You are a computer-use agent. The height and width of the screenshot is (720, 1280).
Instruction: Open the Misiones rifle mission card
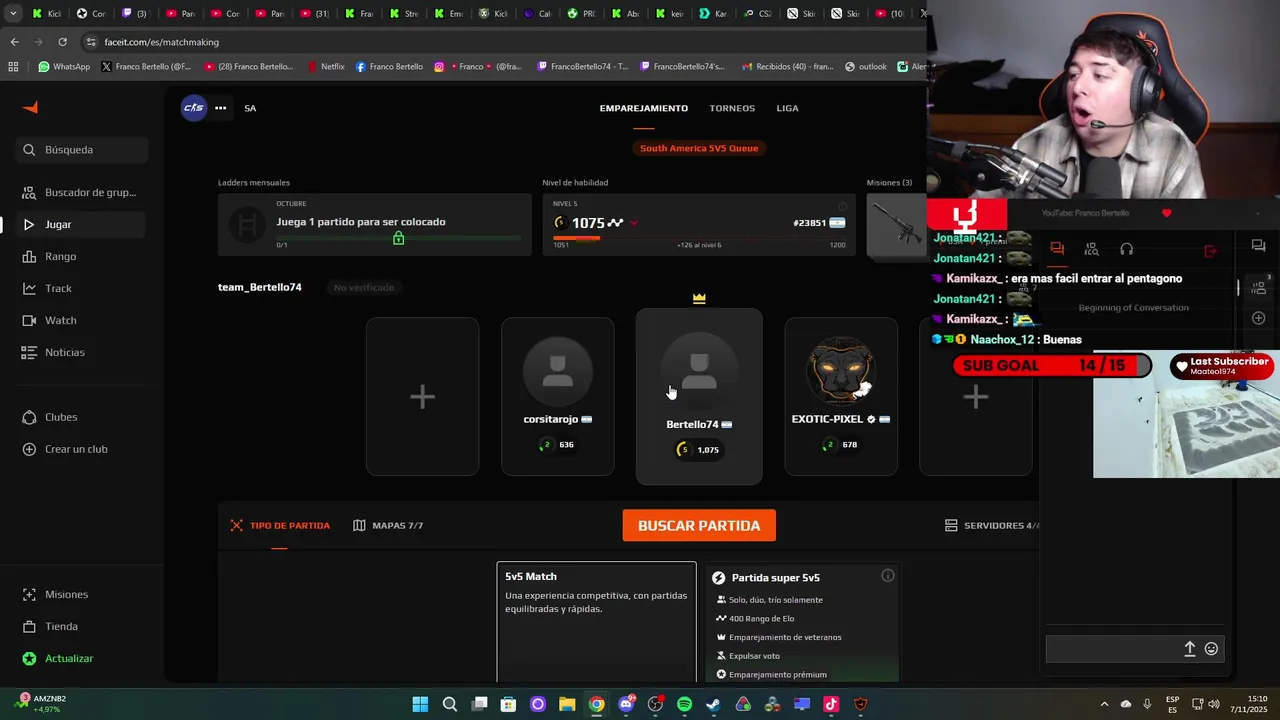pos(897,224)
